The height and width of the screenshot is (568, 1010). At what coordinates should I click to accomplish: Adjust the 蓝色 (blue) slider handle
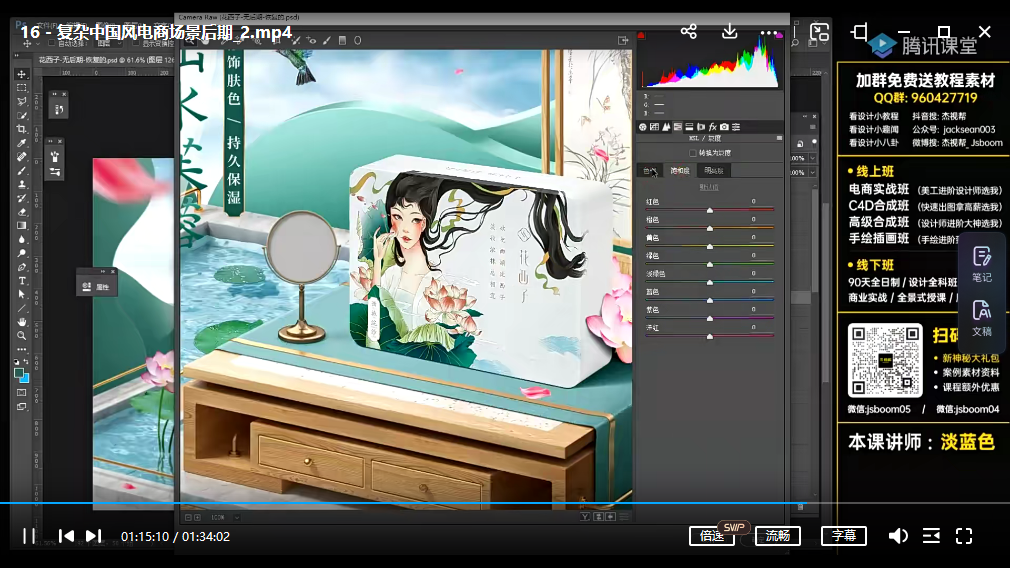coord(710,300)
